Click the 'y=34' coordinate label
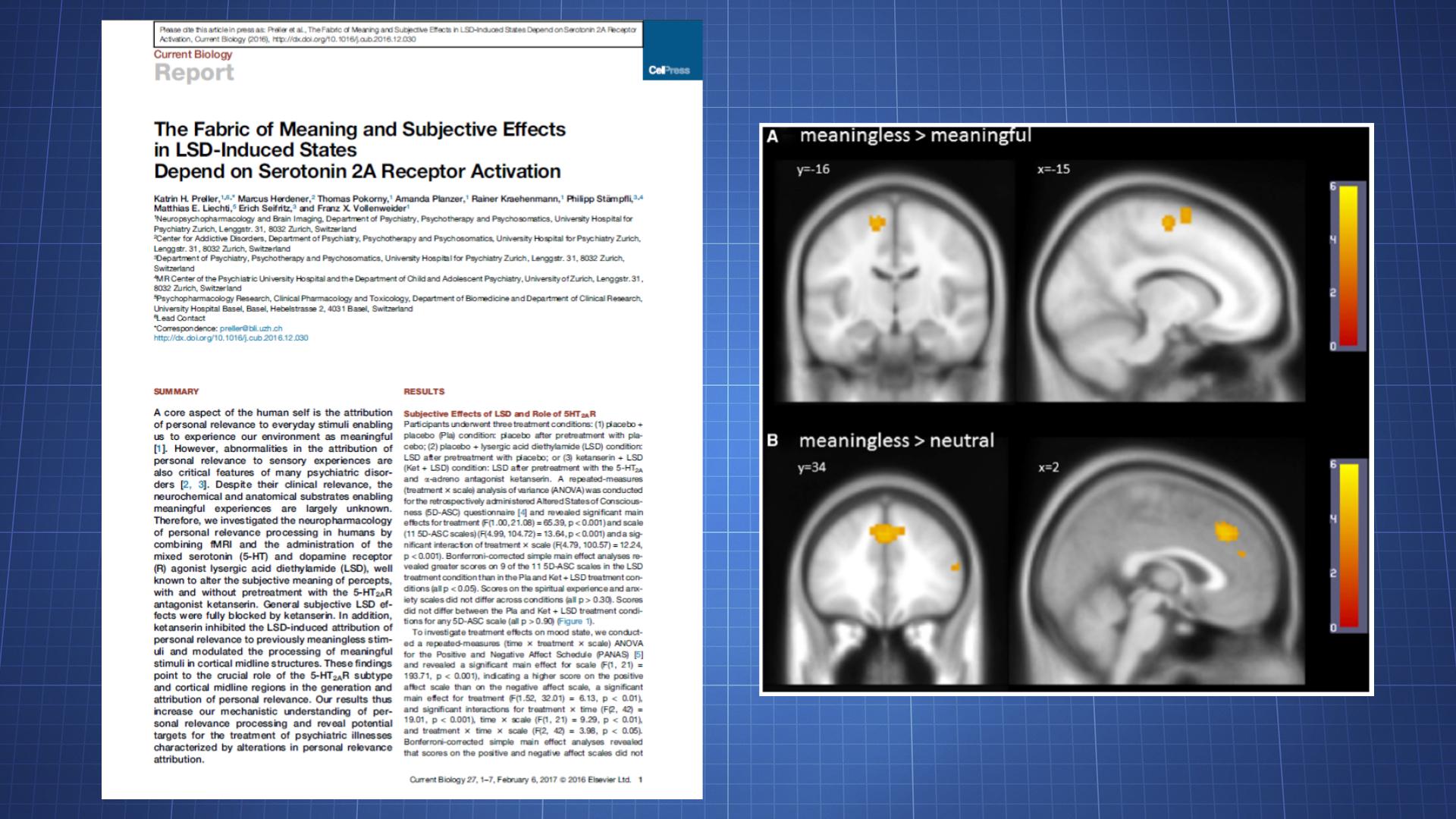1456x819 pixels. tap(811, 468)
